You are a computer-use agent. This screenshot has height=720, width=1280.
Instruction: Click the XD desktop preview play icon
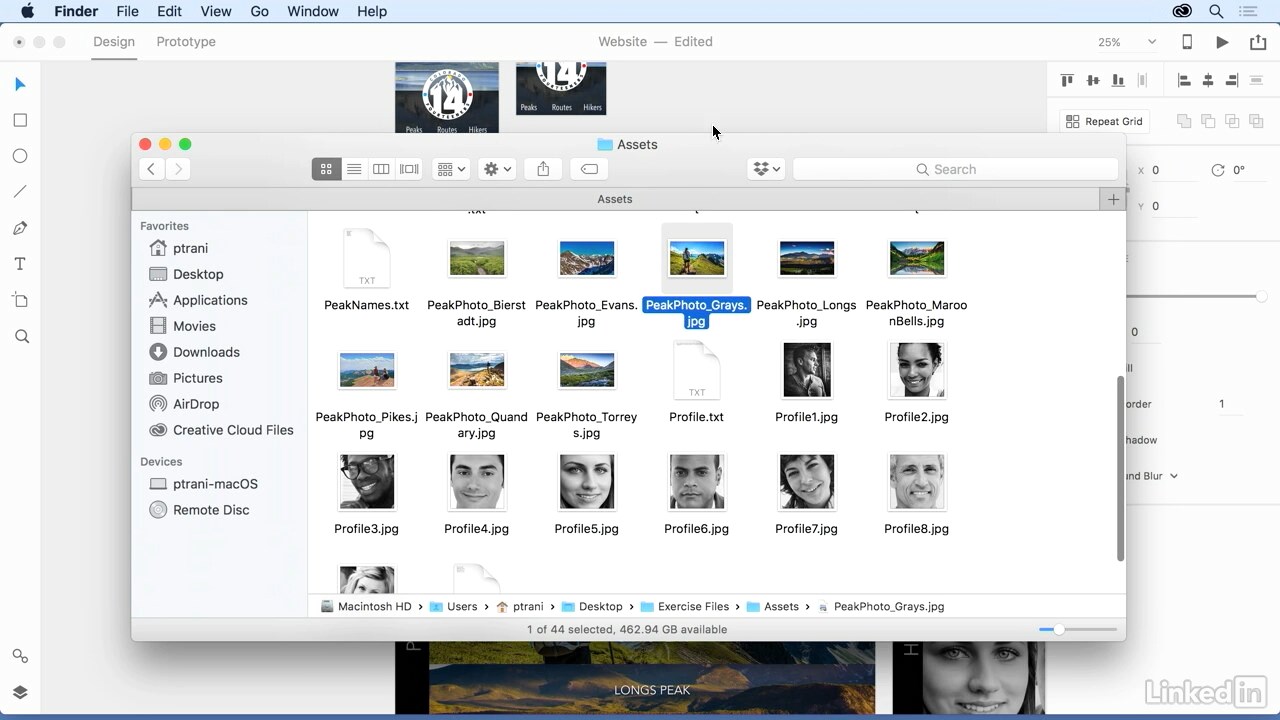(1222, 42)
